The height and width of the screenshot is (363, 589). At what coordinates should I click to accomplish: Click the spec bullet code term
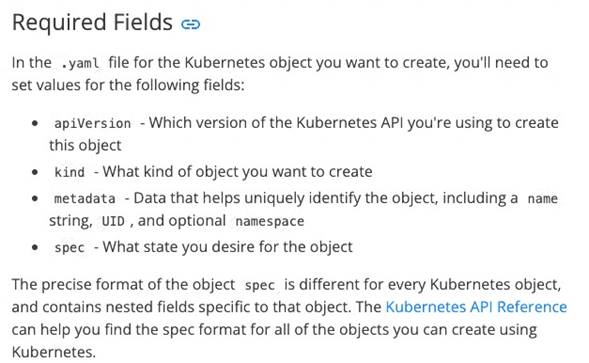[x=69, y=248]
